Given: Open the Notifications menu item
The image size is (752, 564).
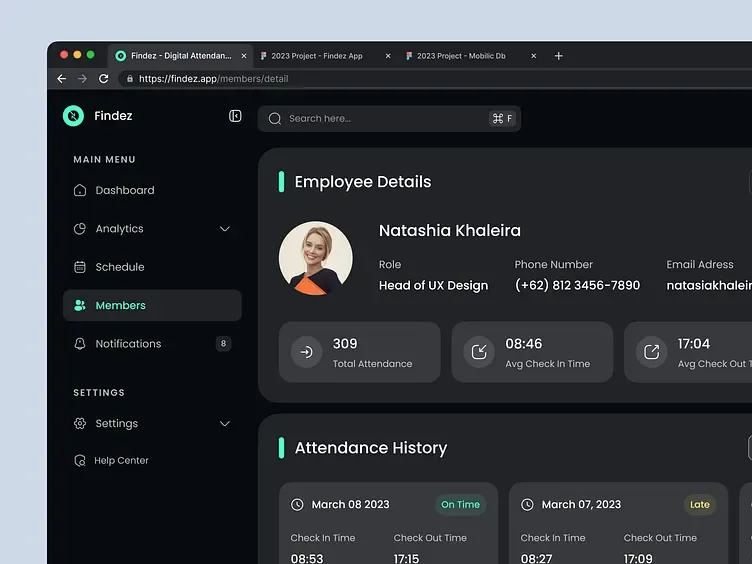Looking at the screenshot, I should pyautogui.click(x=152, y=344).
